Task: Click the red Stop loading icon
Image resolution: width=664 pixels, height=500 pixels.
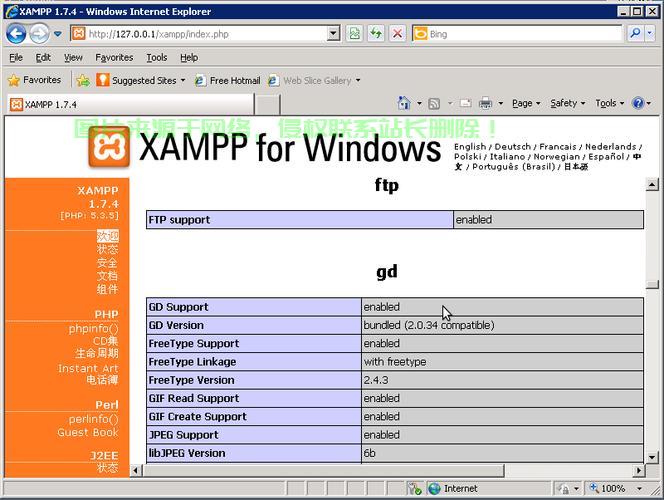Action: coord(397,34)
